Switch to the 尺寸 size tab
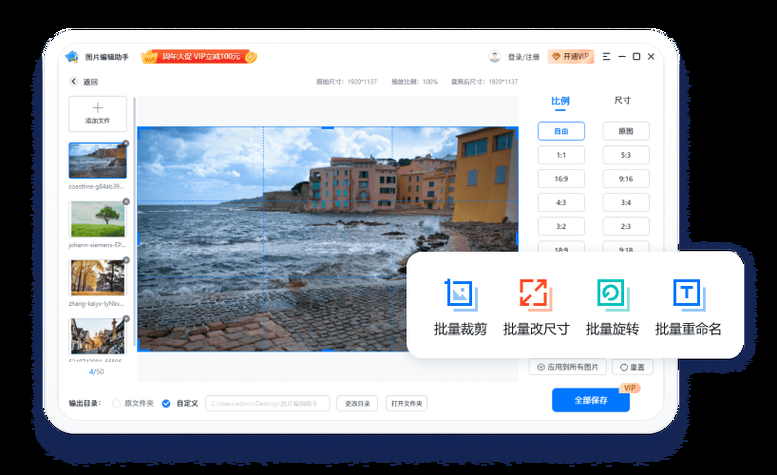Screen dimensions: 777x475 point(622,101)
